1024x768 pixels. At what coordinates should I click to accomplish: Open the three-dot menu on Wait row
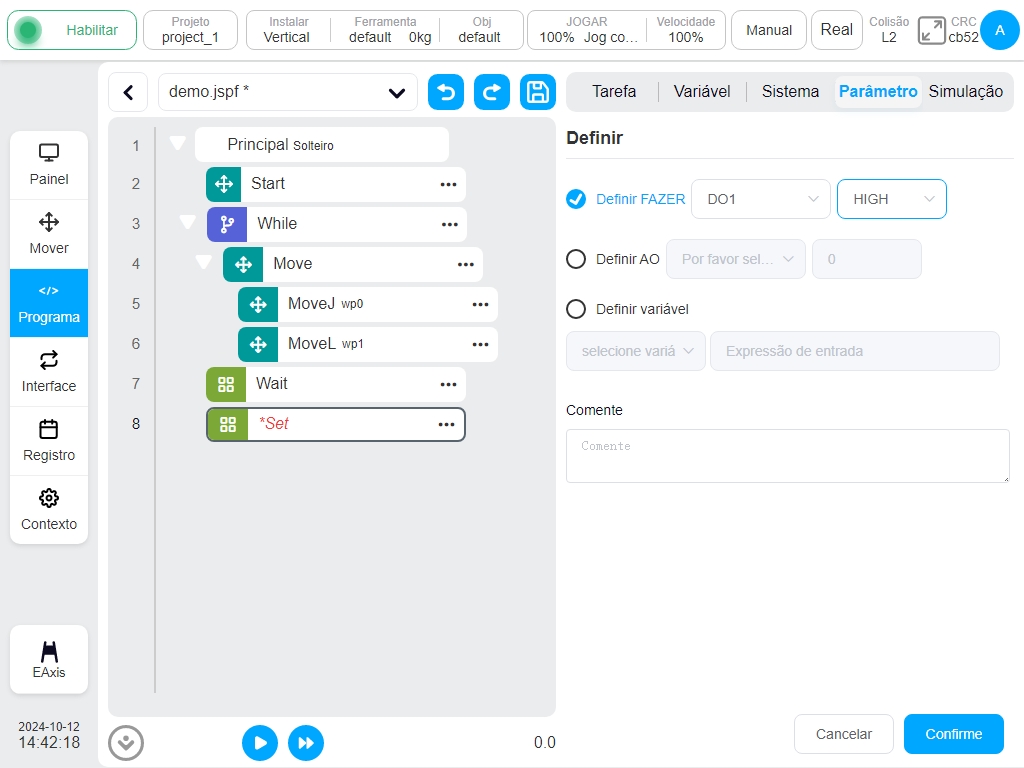[x=448, y=384]
